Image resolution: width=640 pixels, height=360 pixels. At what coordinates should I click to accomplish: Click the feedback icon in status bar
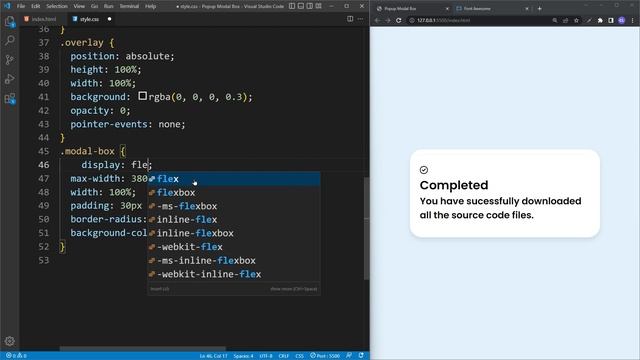[349, 356]
